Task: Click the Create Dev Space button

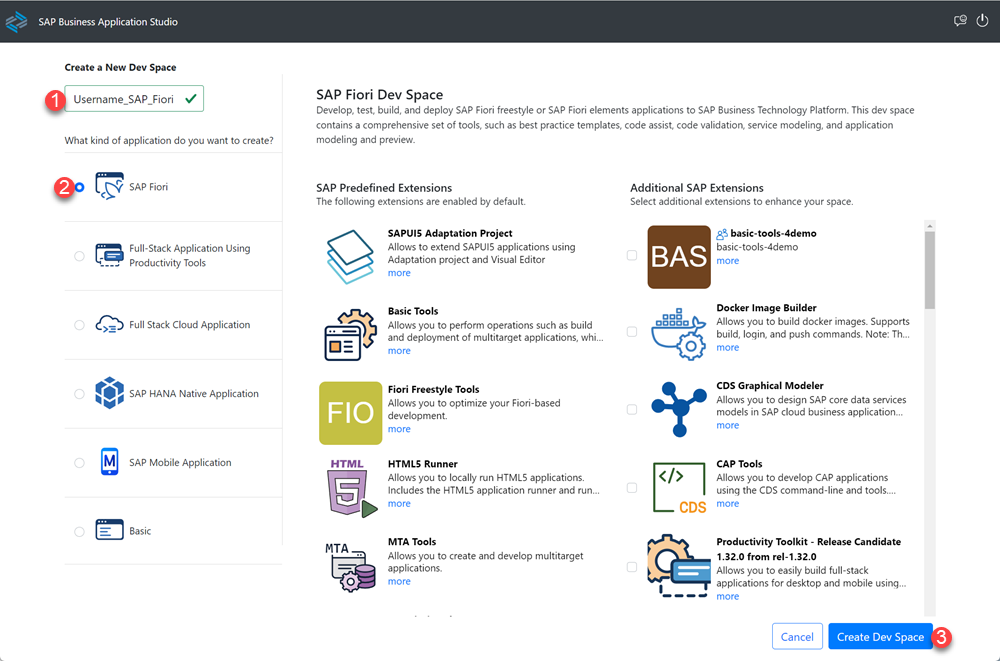Action: 880,637
